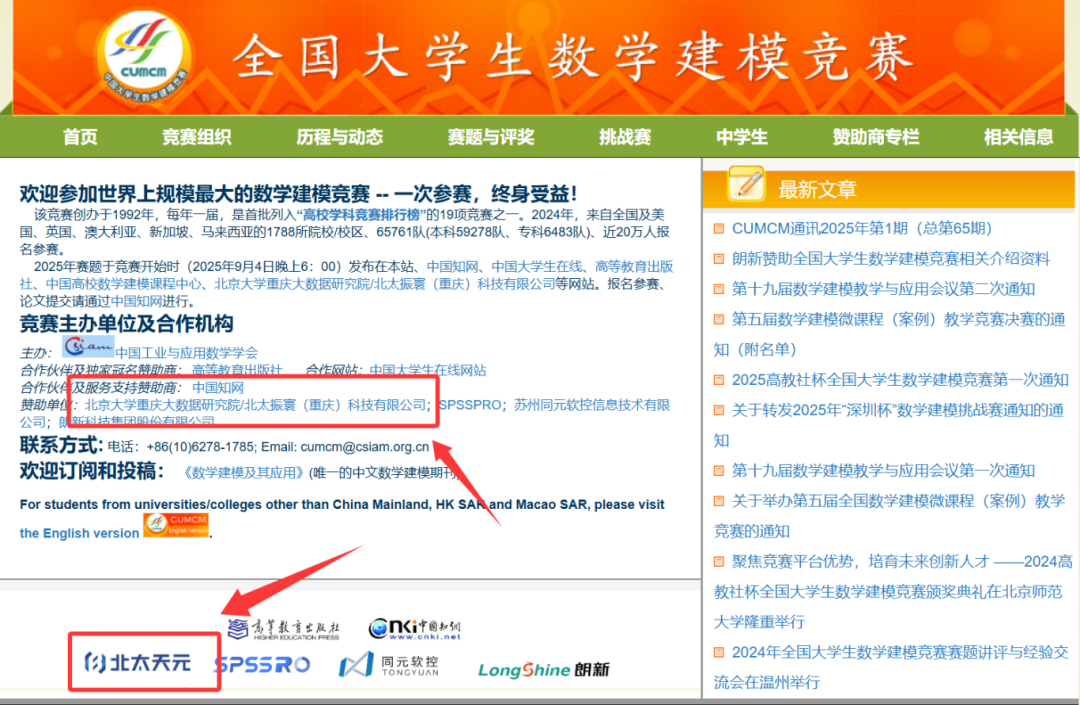Open the 竞赛组织 menu item
Viewport: 1080px width, 705px height.
coord(197,137)
